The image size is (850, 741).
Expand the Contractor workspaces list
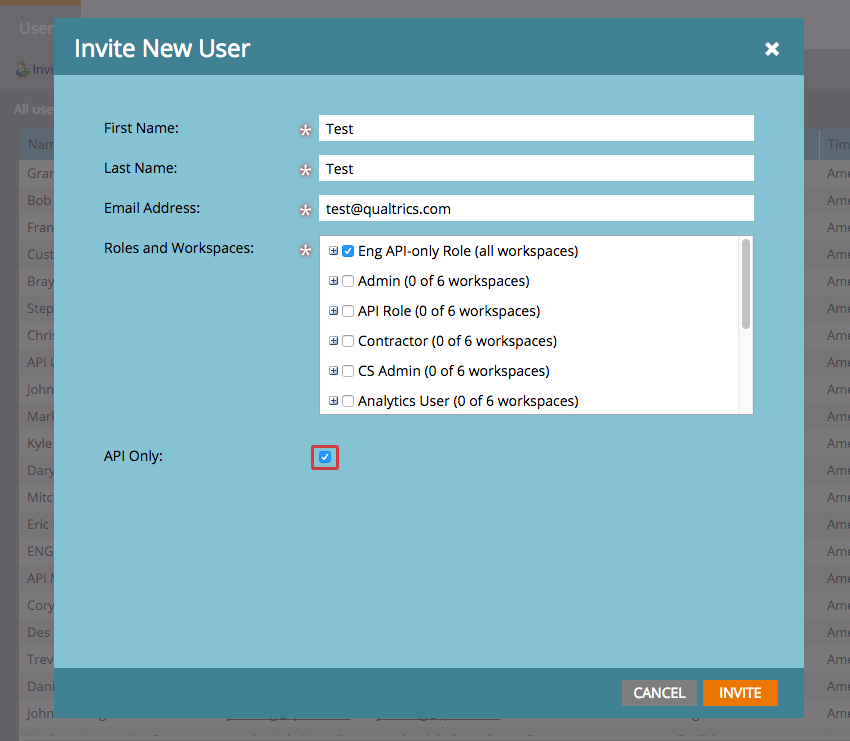pos(334,341)
